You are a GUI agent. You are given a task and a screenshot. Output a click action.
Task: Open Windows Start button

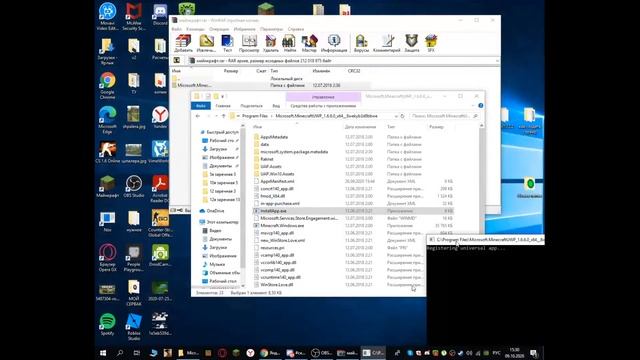[103, 353]
